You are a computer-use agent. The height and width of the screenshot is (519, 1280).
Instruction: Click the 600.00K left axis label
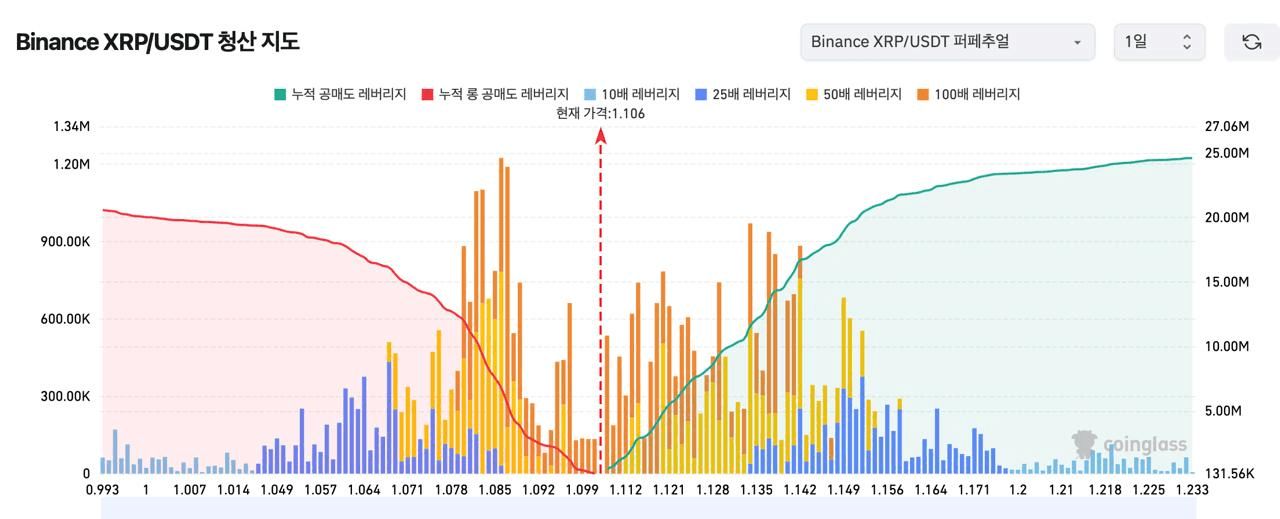coord(66,319)
